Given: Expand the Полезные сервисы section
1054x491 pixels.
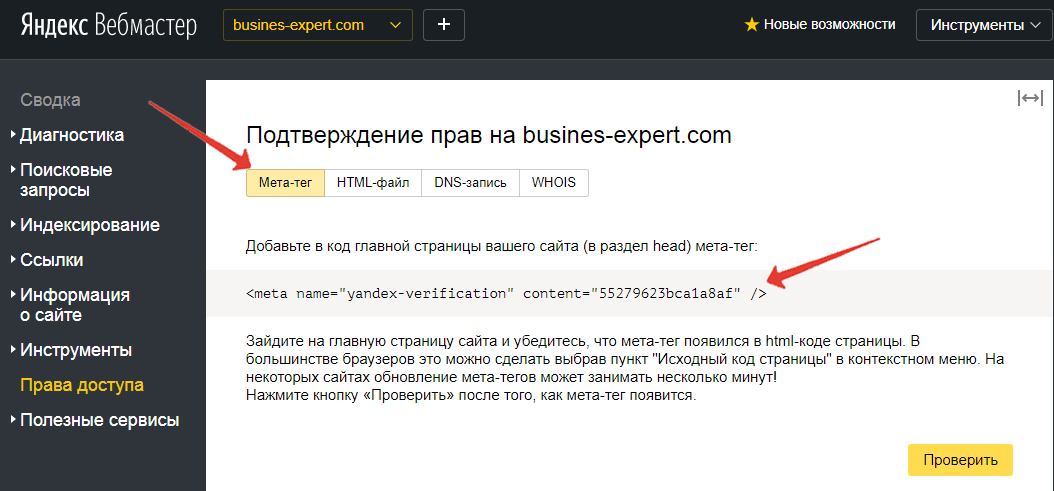Looking at the screenshot, I should tap(99, 421).
